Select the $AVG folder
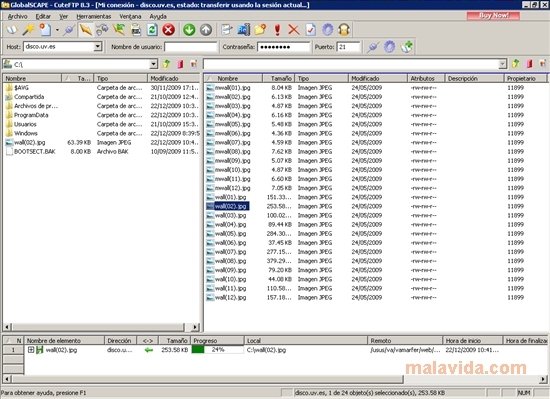Image resolution: width=550 pixels, height=399 pixels. point(21,88)
